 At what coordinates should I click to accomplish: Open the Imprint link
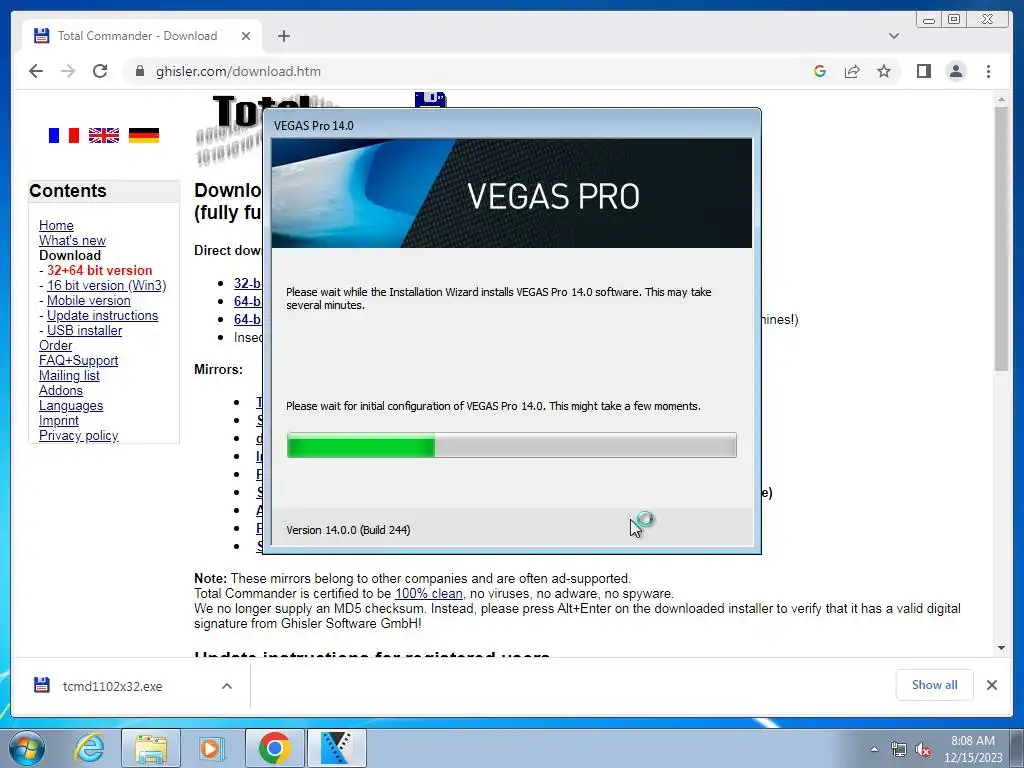tap(59, 421)
